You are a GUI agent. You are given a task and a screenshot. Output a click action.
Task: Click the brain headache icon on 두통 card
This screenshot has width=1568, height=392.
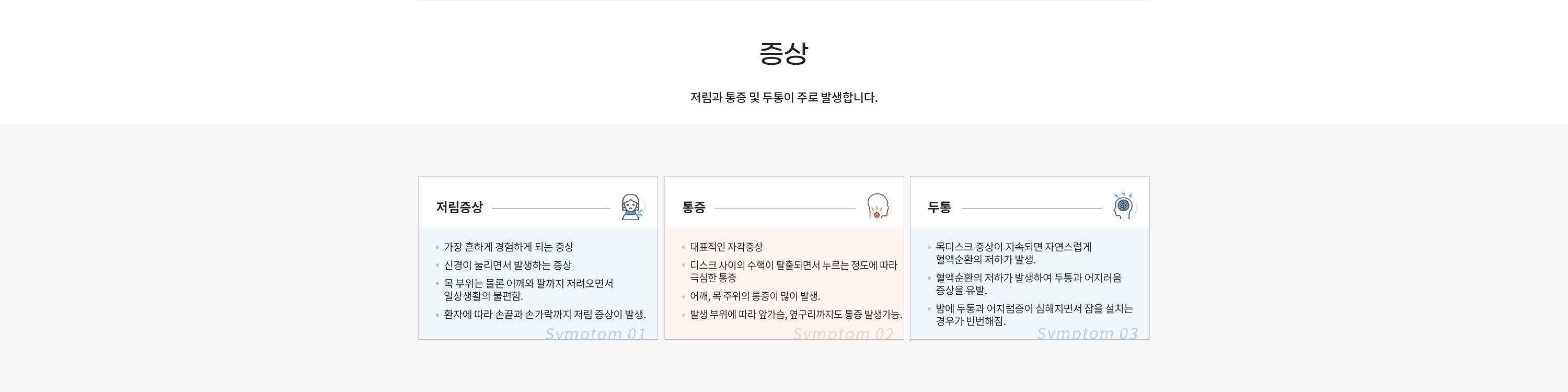(x=1124, y=206)
